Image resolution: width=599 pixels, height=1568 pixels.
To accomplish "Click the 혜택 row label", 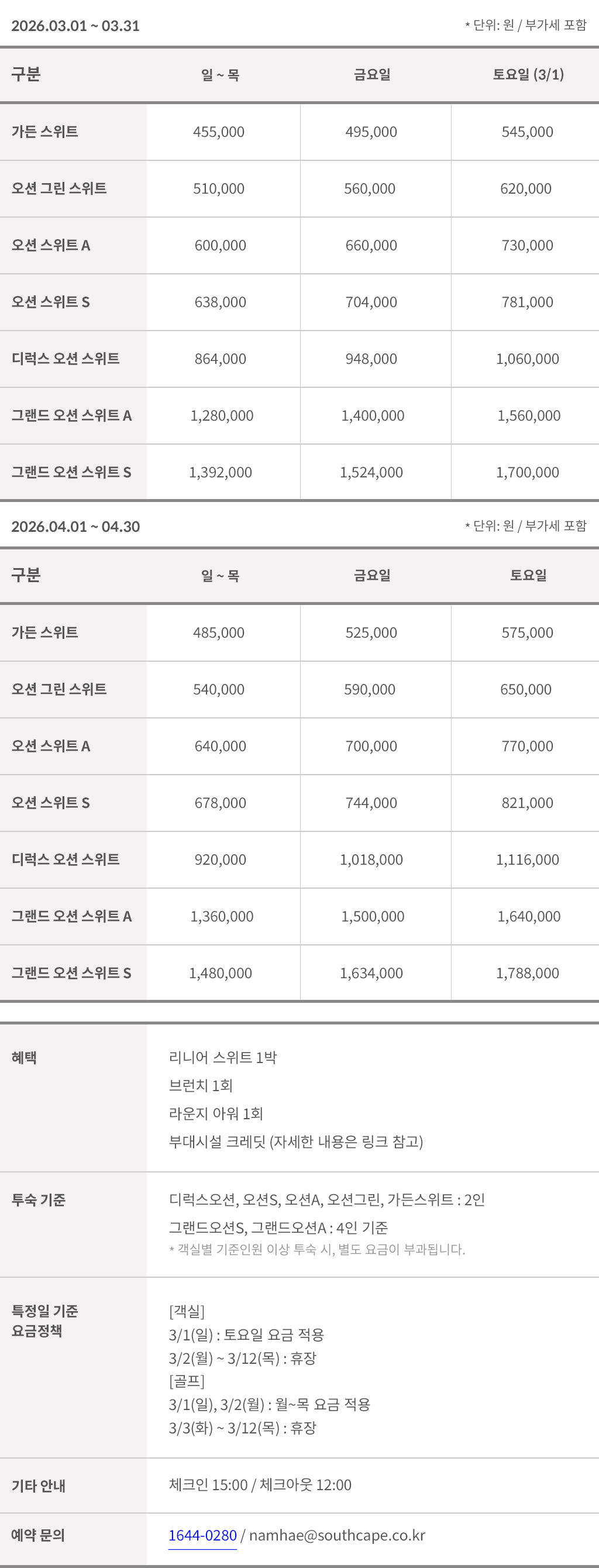I will point(25,1057).
